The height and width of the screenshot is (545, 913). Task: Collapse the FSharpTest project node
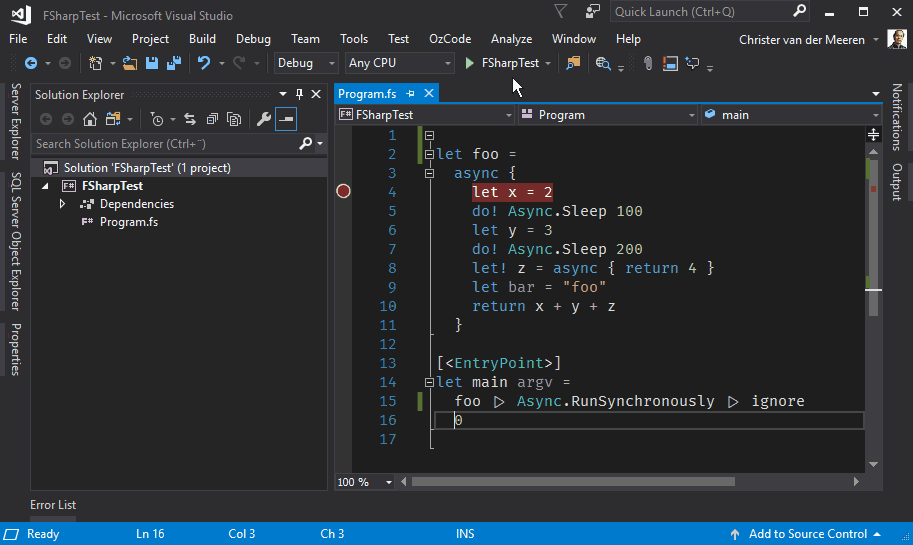[45, 186]
